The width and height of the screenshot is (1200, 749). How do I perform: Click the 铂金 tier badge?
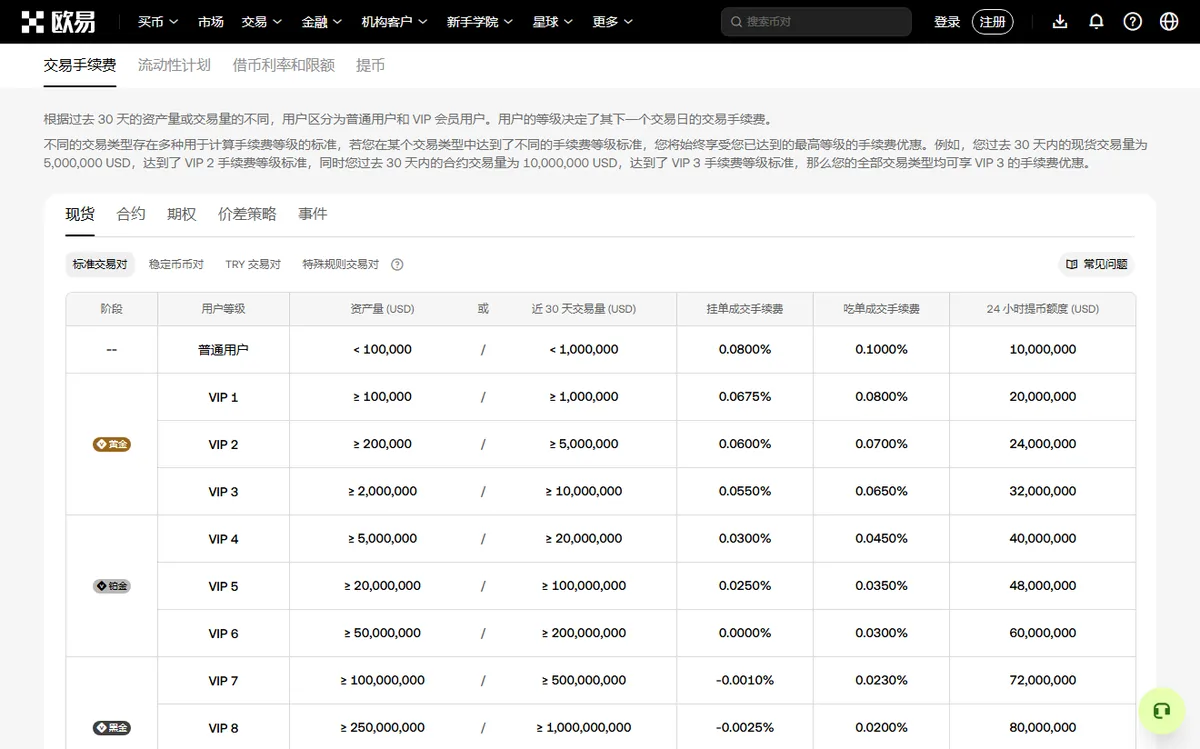tap(112, 586)
